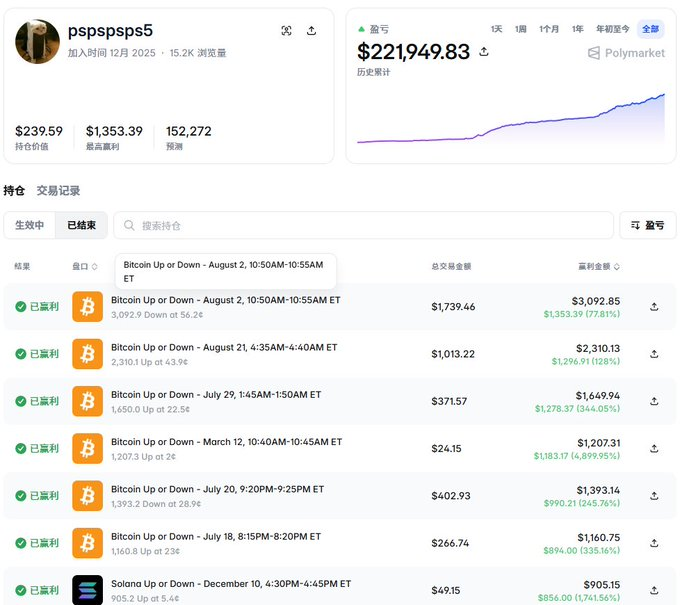Switch to the 持仓 tab

pyautogui.click(x=14, y=190)
